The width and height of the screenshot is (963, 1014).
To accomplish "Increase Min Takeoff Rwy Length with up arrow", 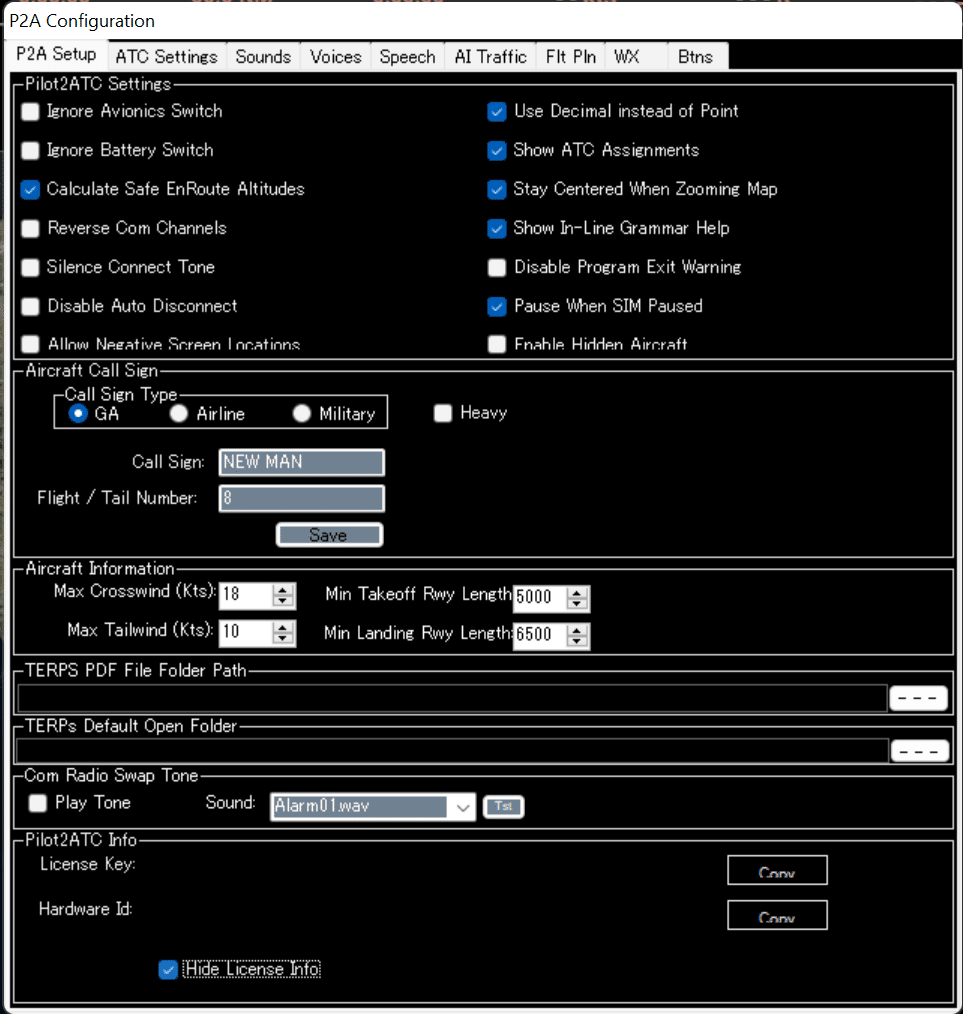I will (577, 592).
